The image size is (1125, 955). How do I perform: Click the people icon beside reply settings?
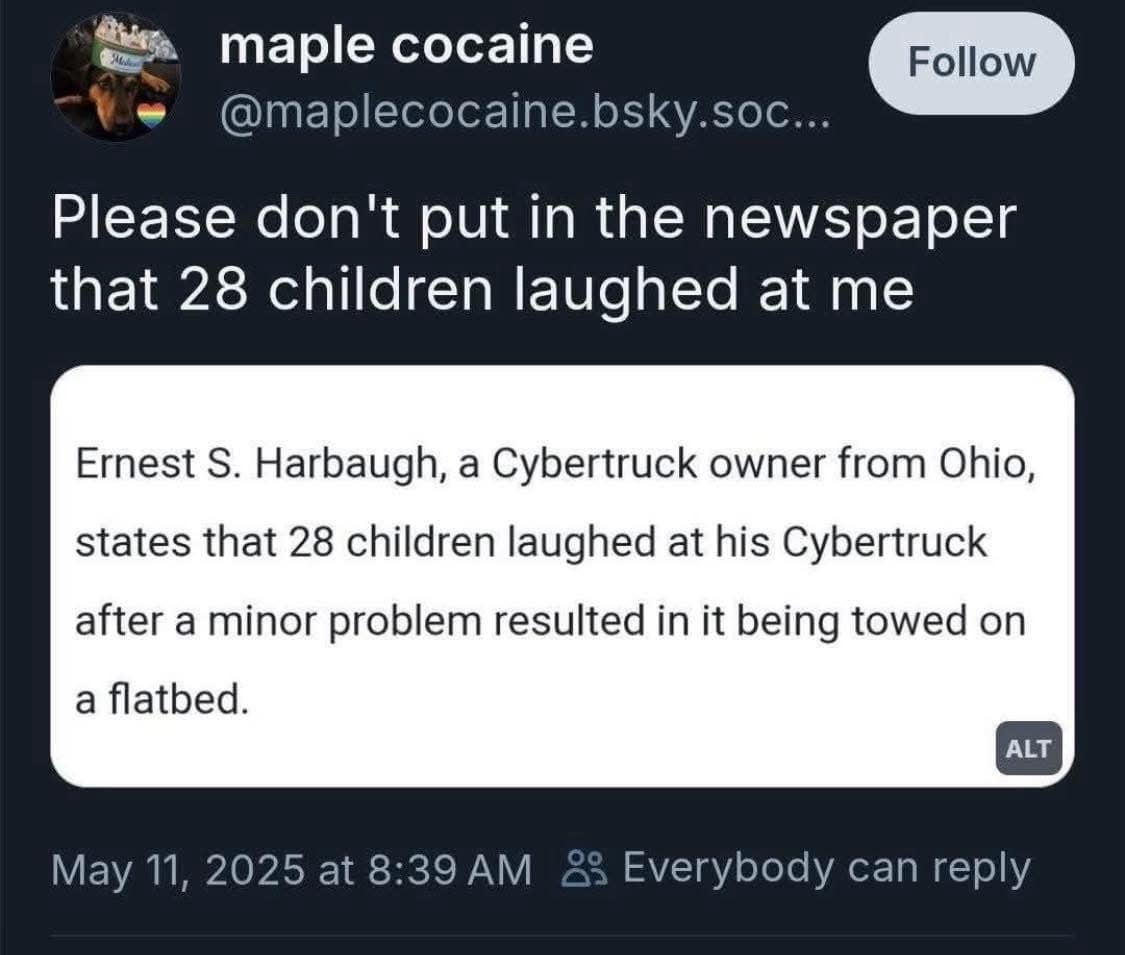point(587,868)
